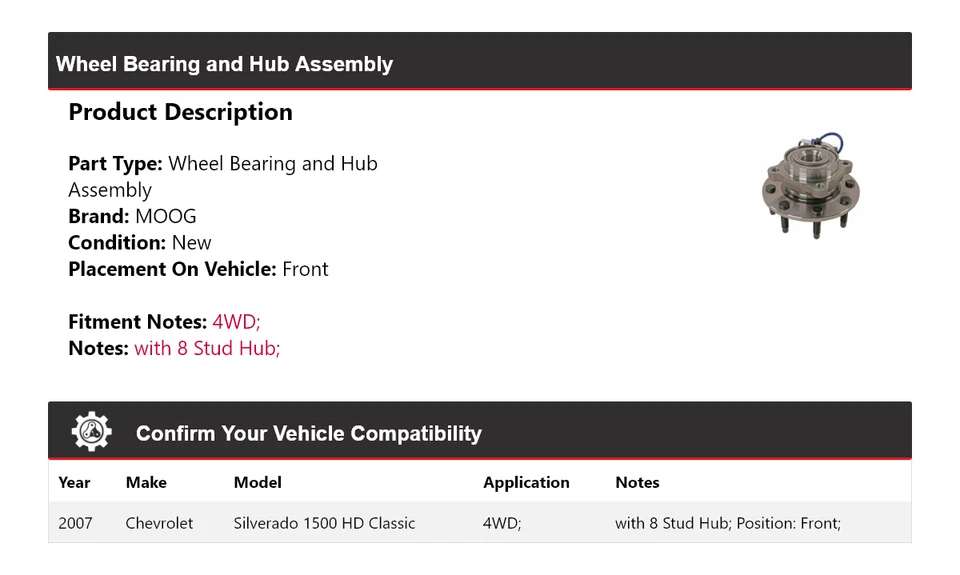Click the "Confirm Your Vehicle Compatibility" heading text

[308, 434]
